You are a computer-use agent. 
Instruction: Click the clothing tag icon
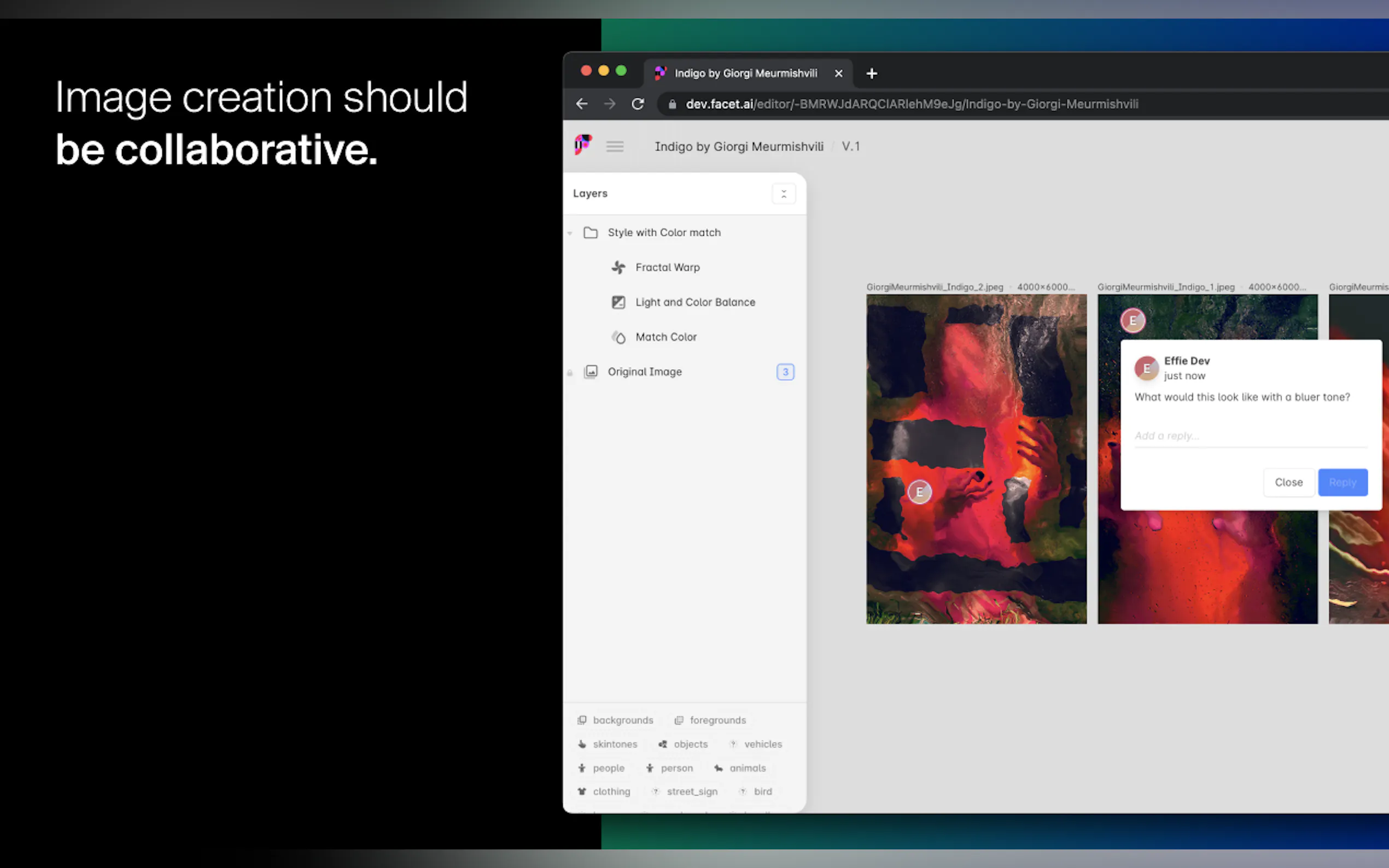pos(582,791)
